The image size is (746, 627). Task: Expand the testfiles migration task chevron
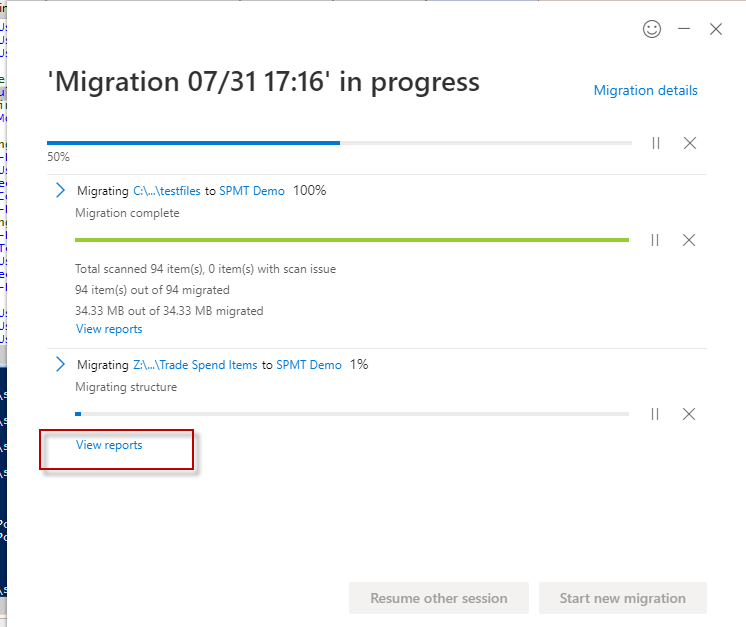(x=60, y=190)
